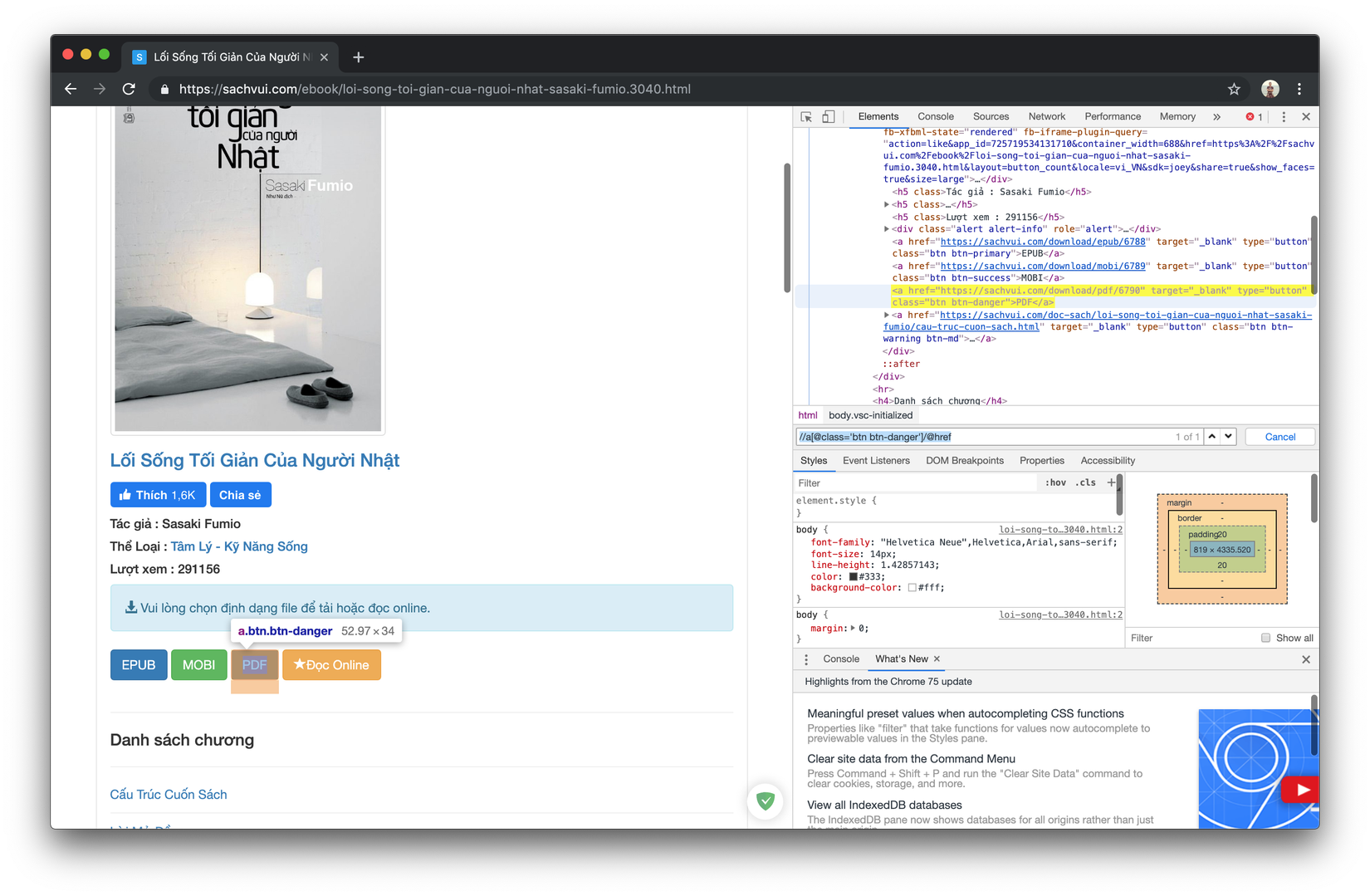Click the Chia sẻ share button
The height and width of the screenshot is (896, 1370).
[x=240, y=495]
